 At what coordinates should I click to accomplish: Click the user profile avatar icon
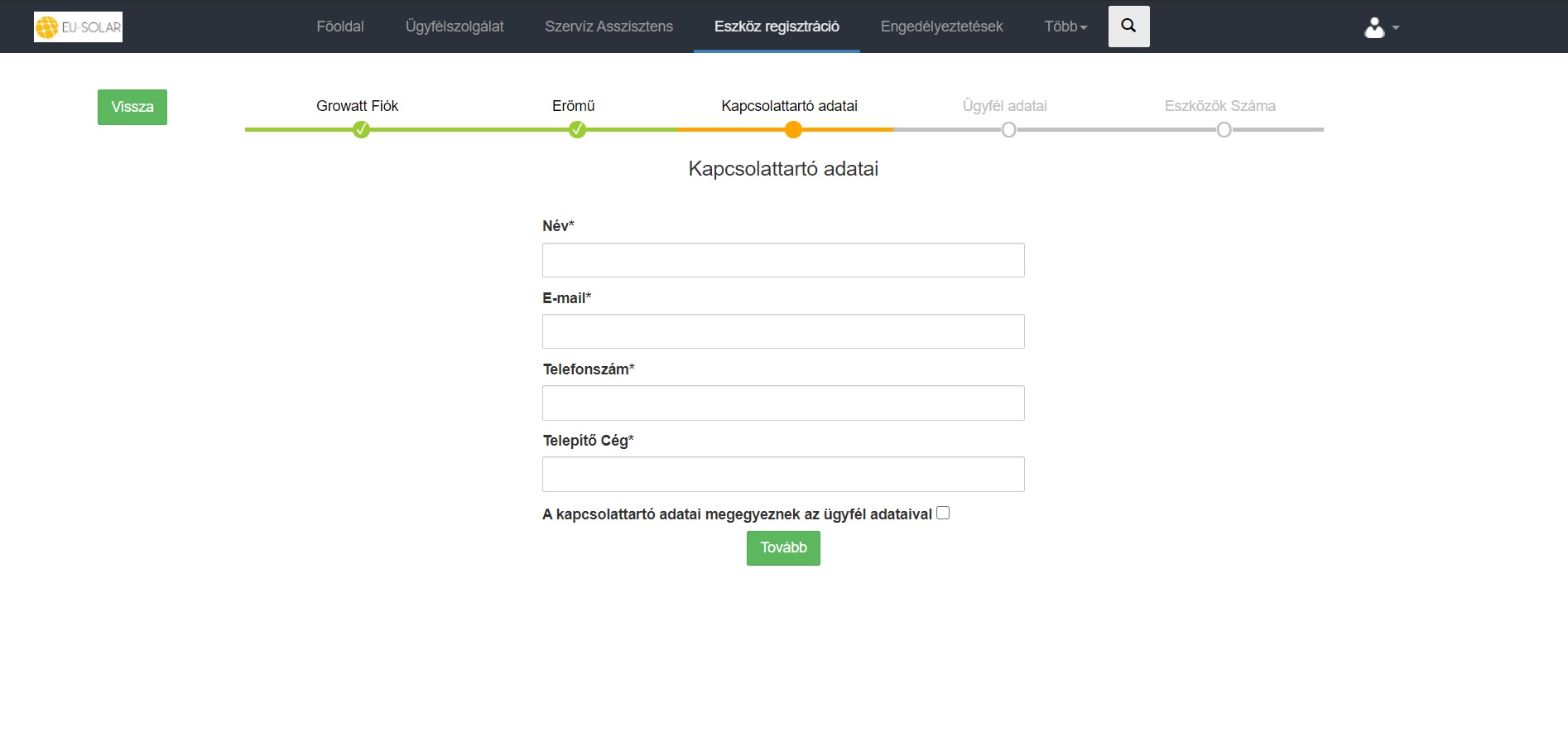[x=1374, y=28]
